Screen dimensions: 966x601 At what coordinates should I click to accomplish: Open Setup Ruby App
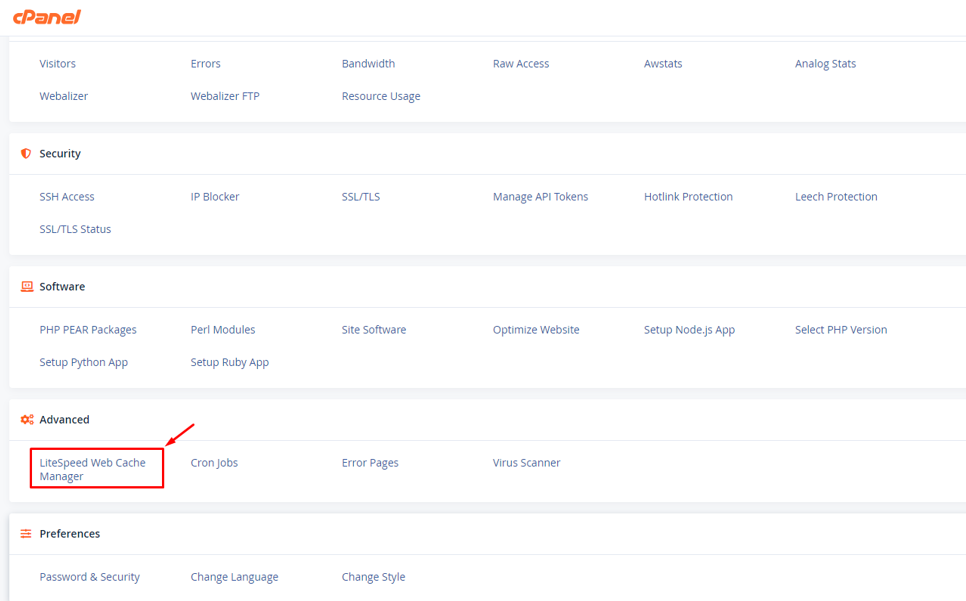[229, 362]
